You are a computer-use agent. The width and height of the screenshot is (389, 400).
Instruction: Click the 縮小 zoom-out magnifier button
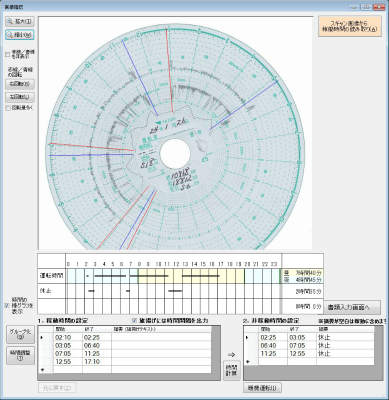click(20, 35)
